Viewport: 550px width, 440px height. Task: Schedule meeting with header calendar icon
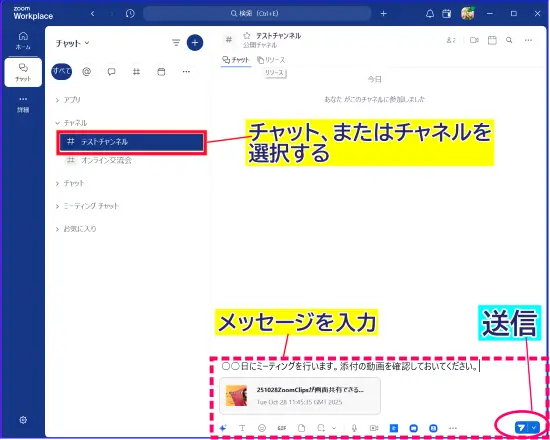[x=492, y=40]
